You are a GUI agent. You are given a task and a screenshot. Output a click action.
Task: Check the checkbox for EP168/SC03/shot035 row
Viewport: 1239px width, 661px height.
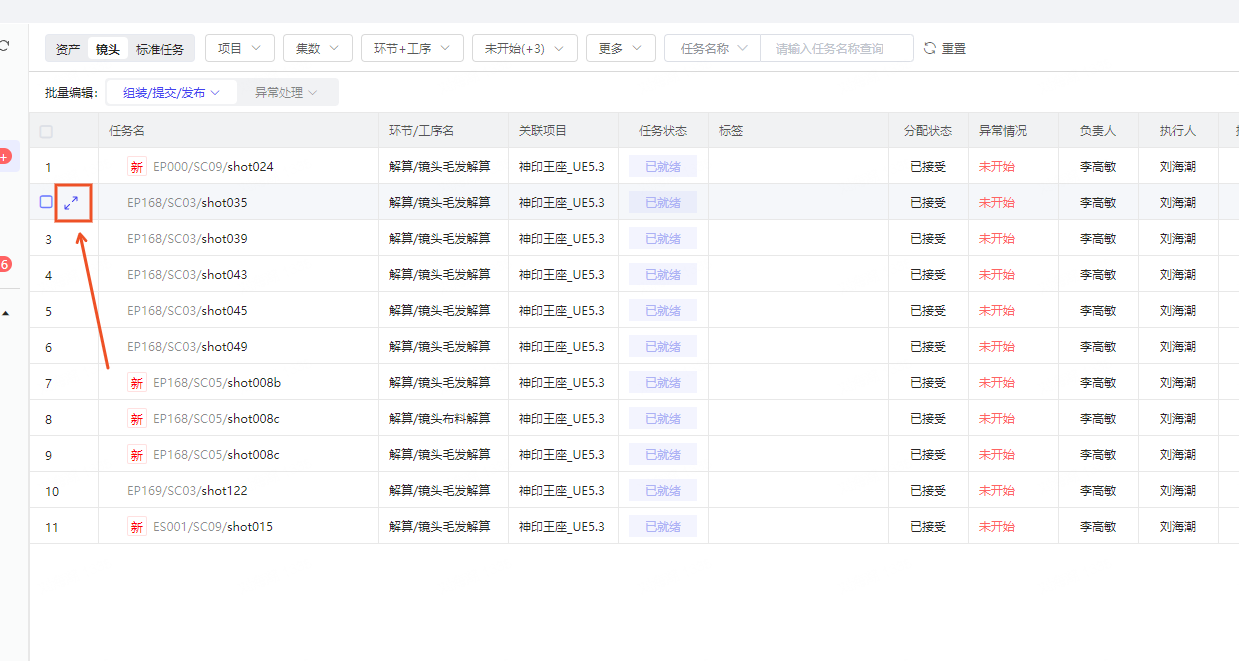pyautogui.click(x=46, y=202)
